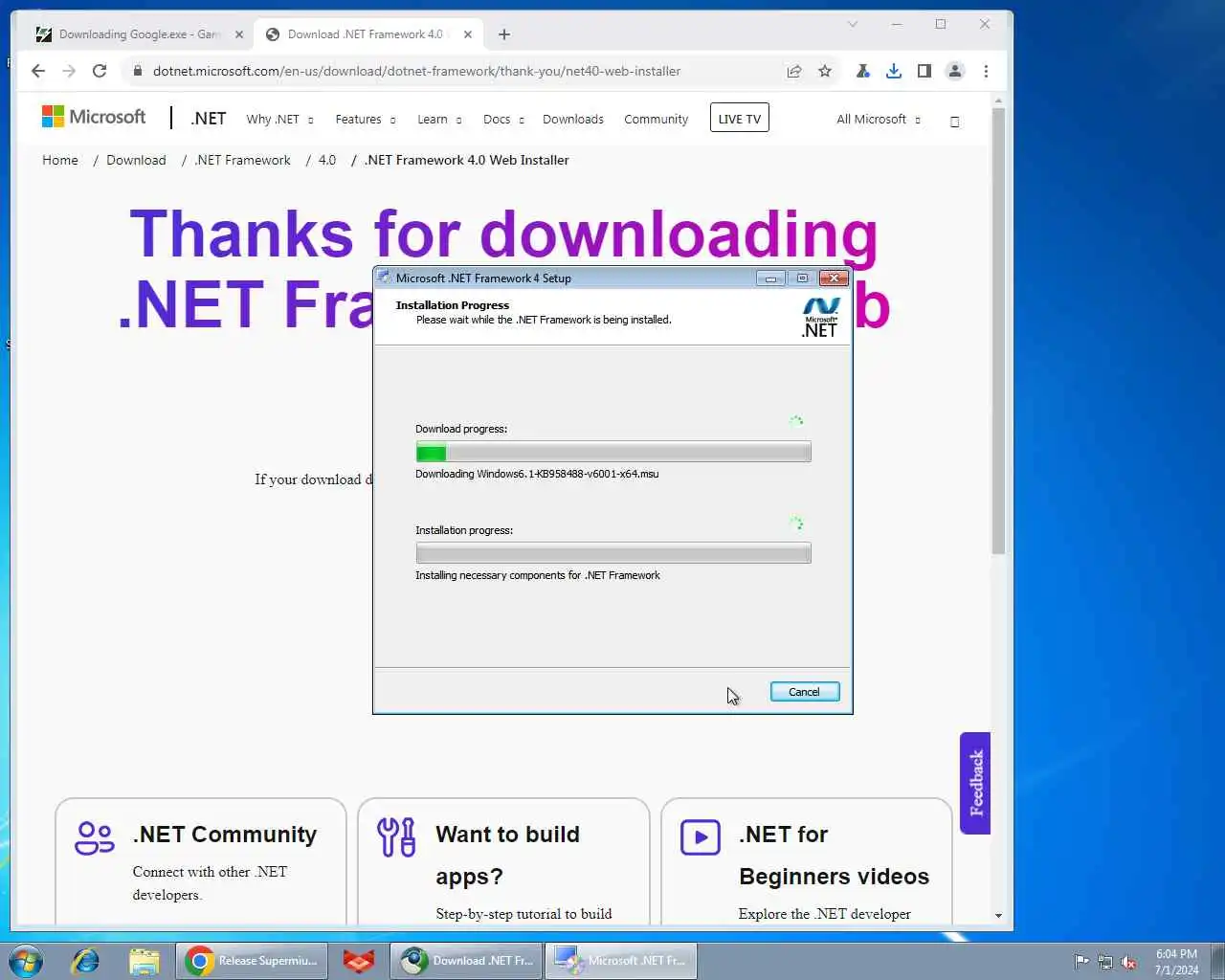This screenshot has width=1225, height=980.
Task: Switch to Downloading Google.exe tab
Action: 139,34
